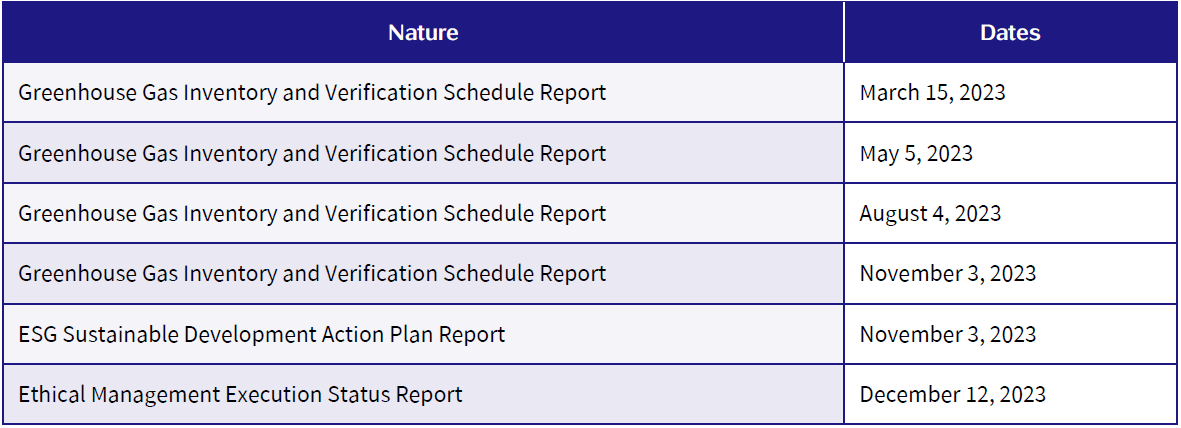Click the word 'ESG' in the table

(x=38, y=334)
